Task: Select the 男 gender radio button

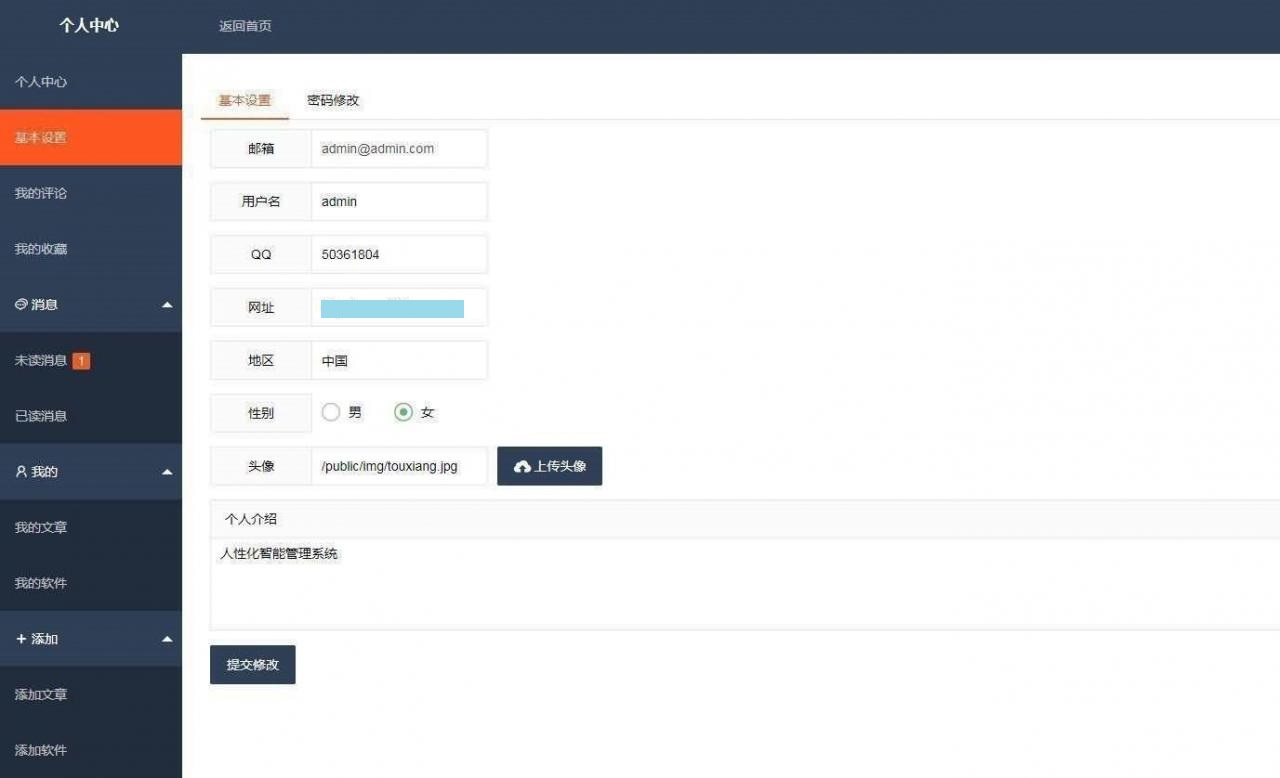Action: (331, 412)
